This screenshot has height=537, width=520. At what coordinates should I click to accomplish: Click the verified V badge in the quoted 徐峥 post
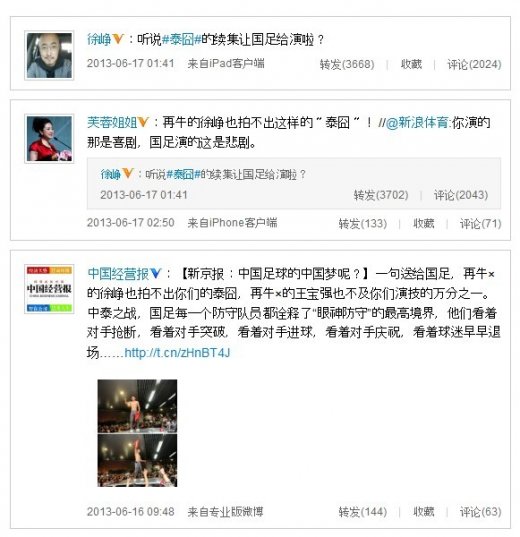tap(127, 173)
